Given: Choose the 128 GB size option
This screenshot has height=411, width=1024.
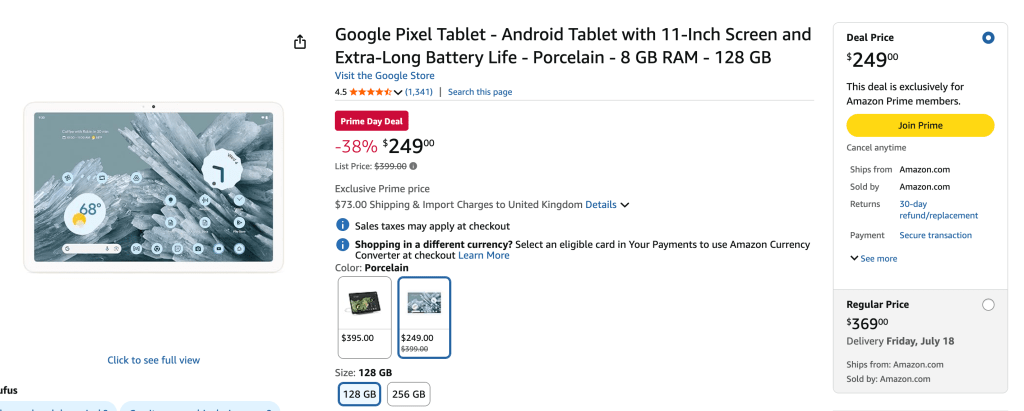Looking at the screenshot, I should (x=360, y=395).
